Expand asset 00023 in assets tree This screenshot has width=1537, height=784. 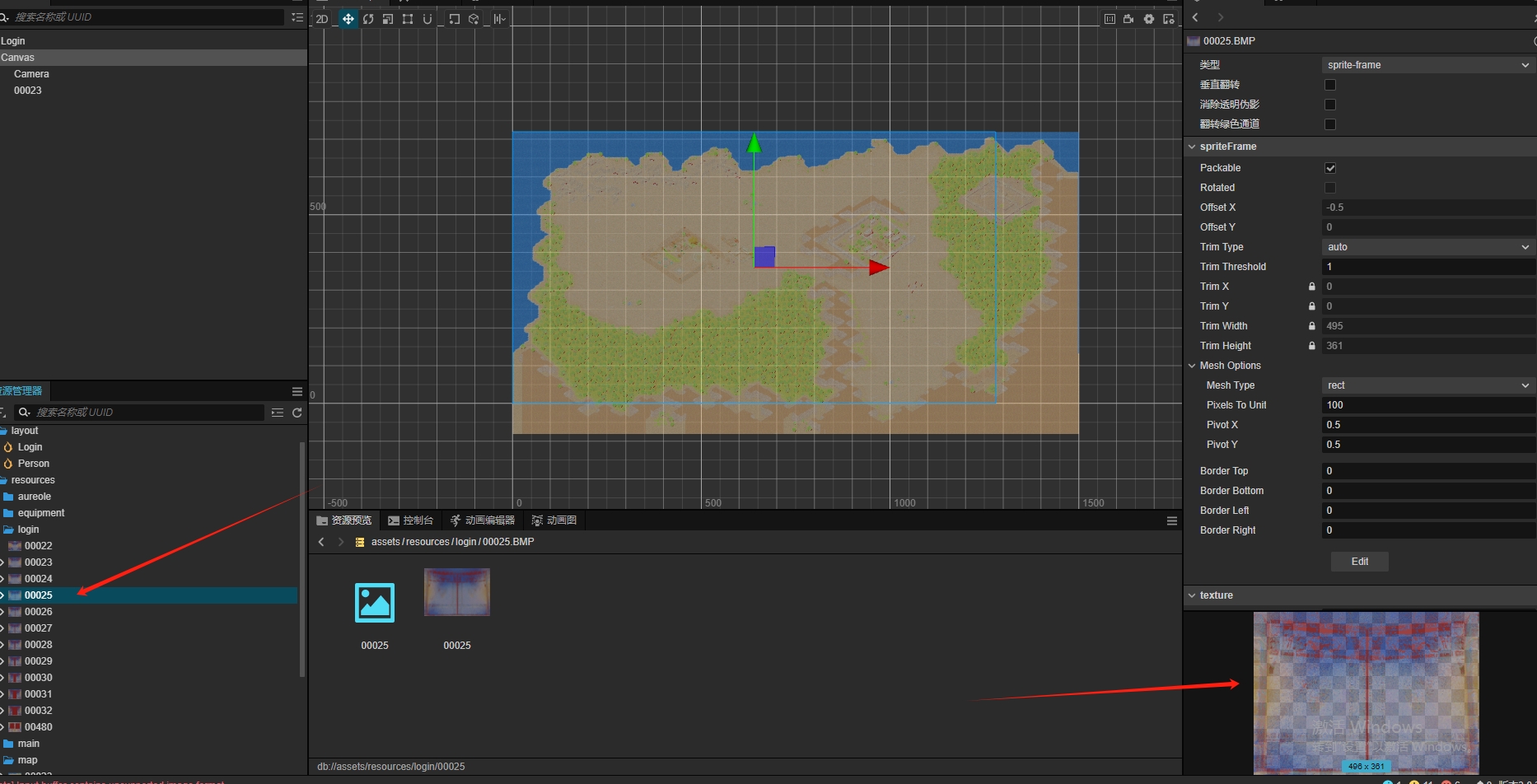pyautogui.click(x=2, y=562)
